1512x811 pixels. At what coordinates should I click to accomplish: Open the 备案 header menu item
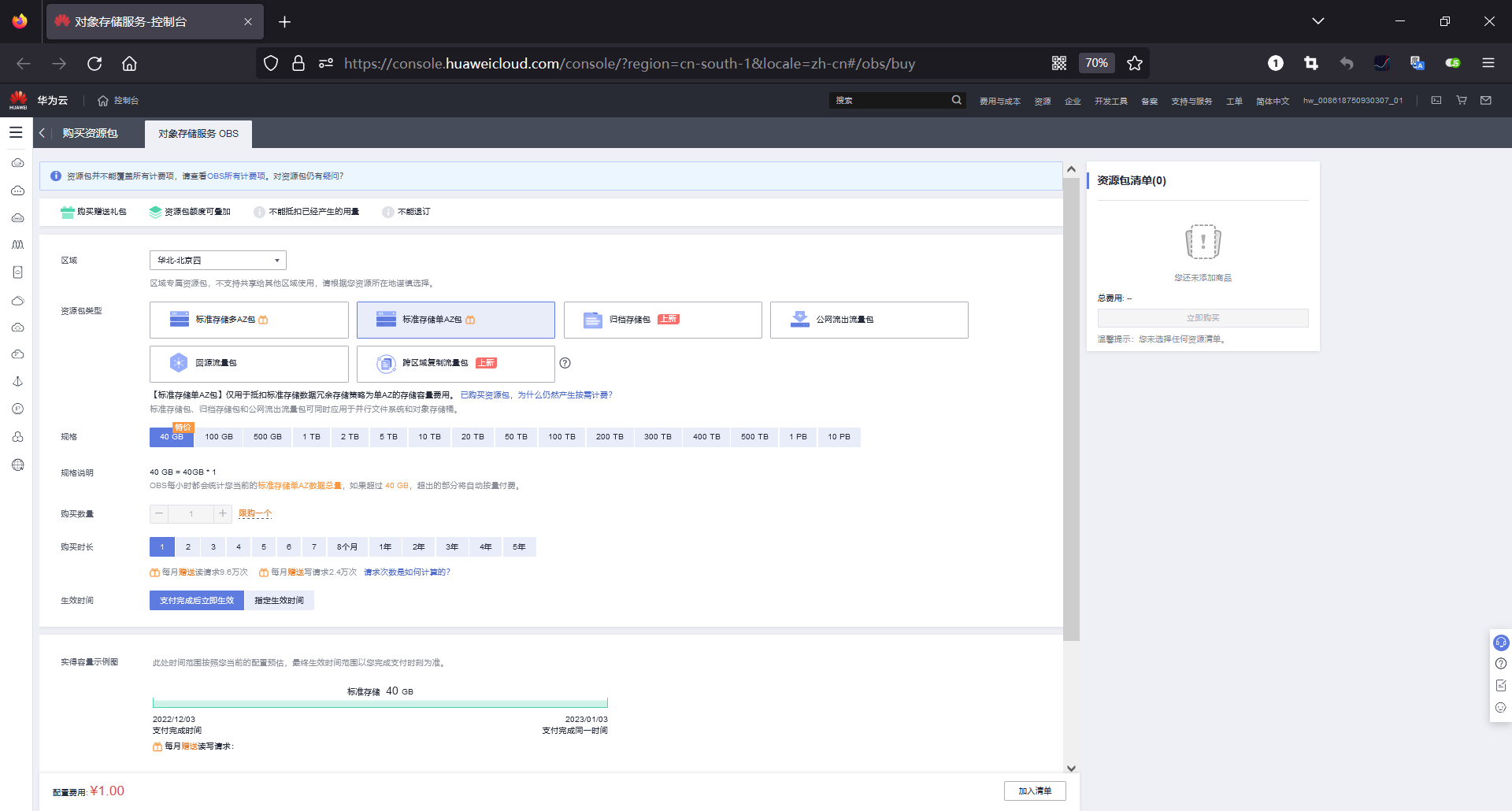tap(1149, 101)
